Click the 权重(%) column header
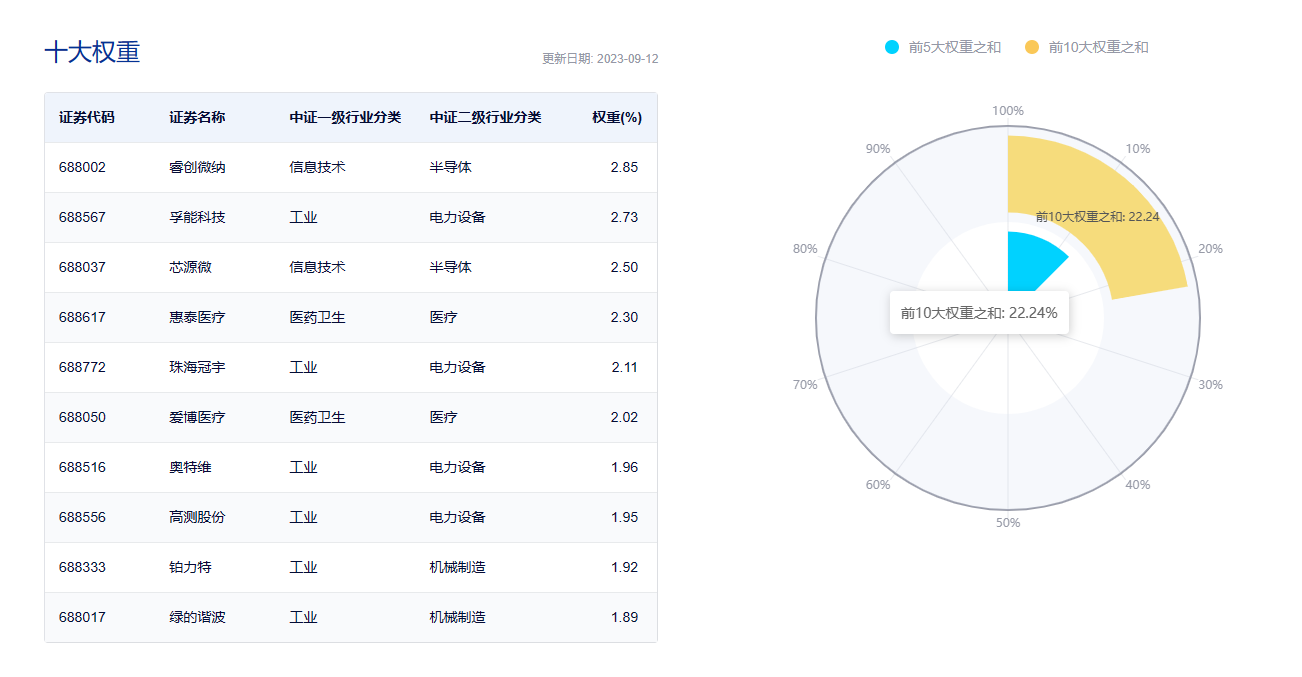 pyautogui.click(x=616, y=117)
